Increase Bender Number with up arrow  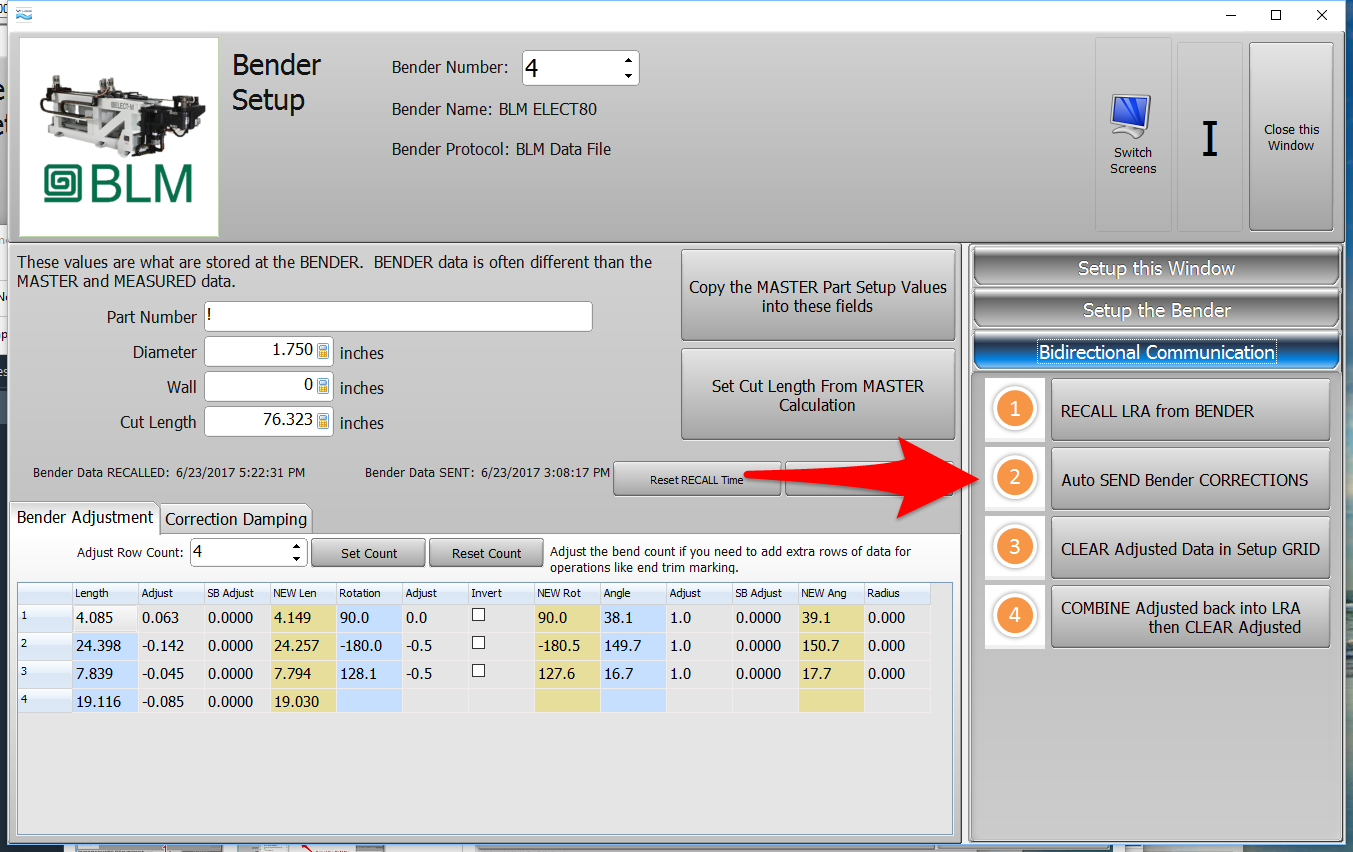[628, 60]
